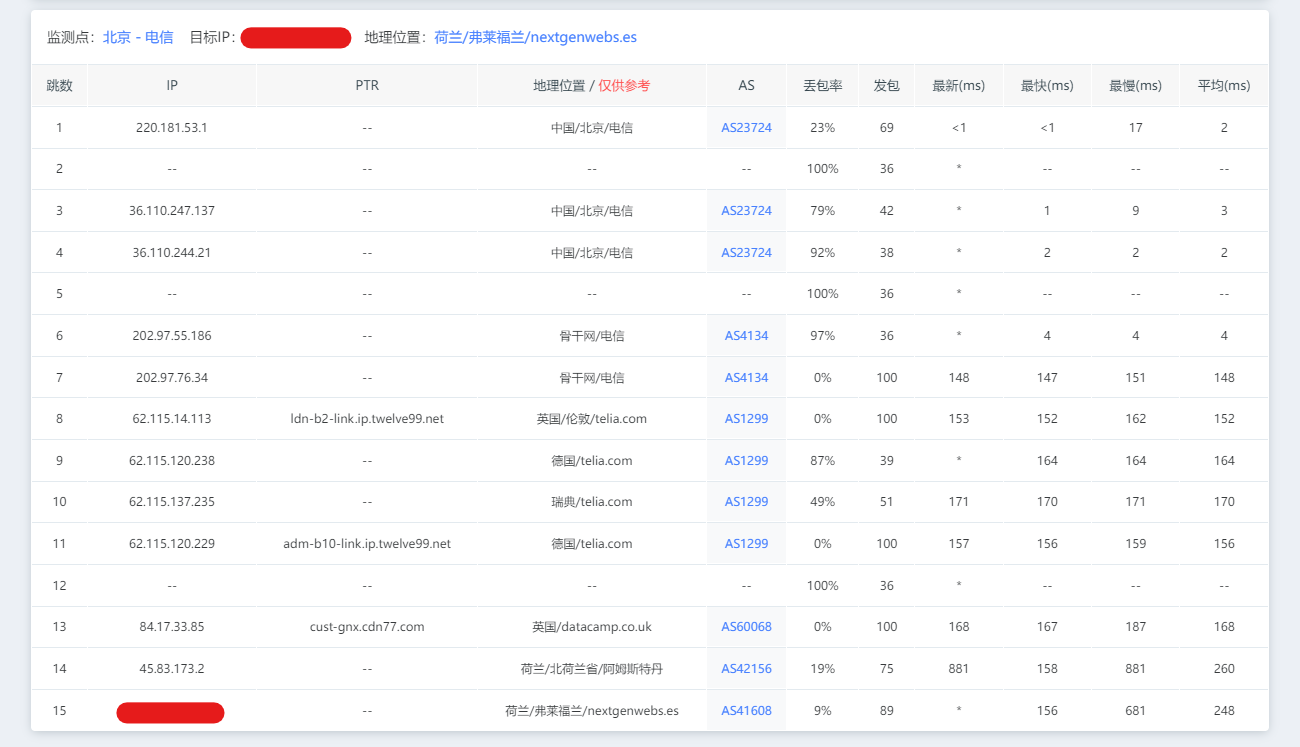1300x747 pixels.
Task: Open AS4134 link for 202.97.55.186
Action: (x=746, y=336)
